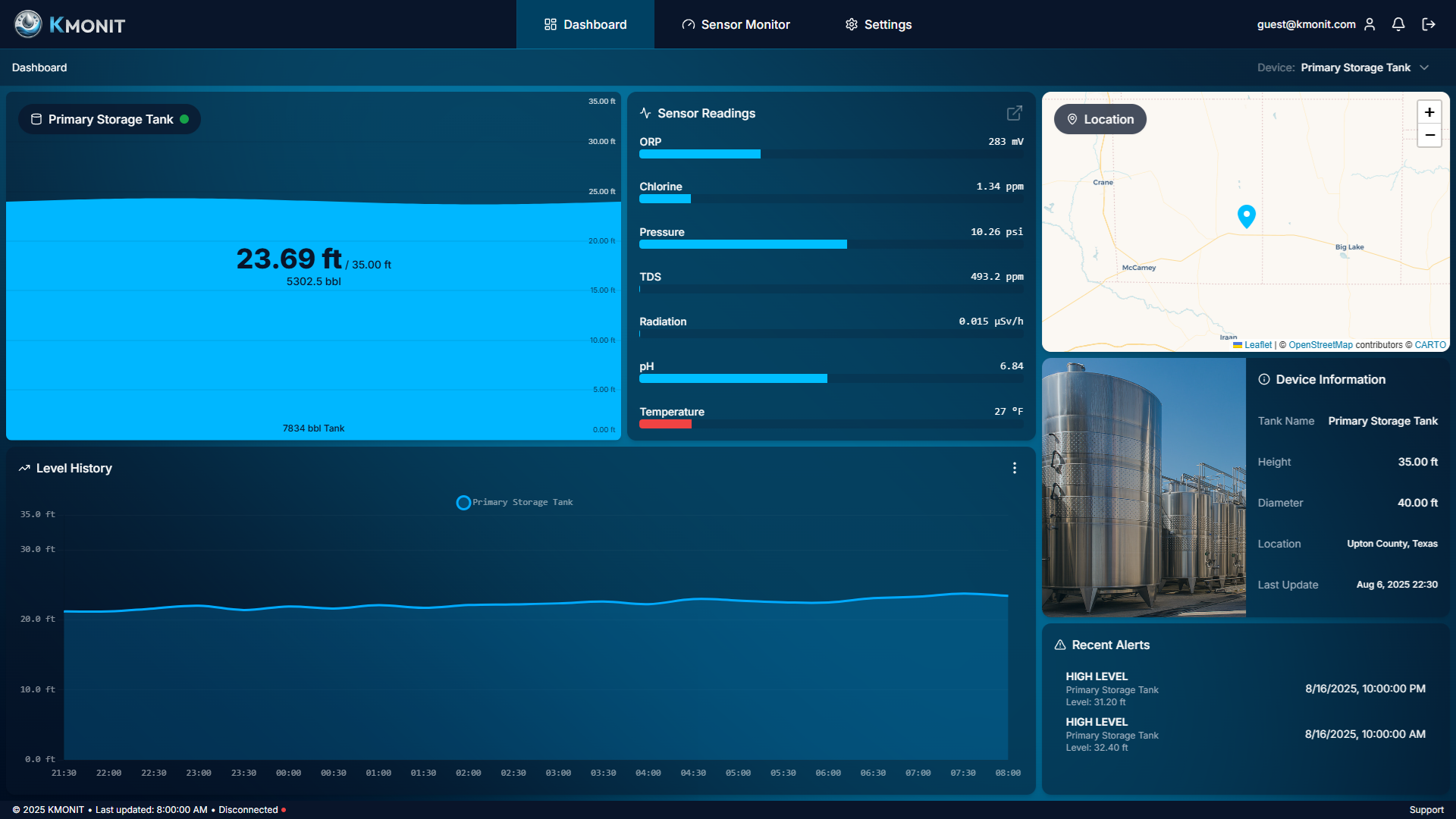Zoom out on the location map
Screen dimensions: 1456x819
tap(1429, 135)
